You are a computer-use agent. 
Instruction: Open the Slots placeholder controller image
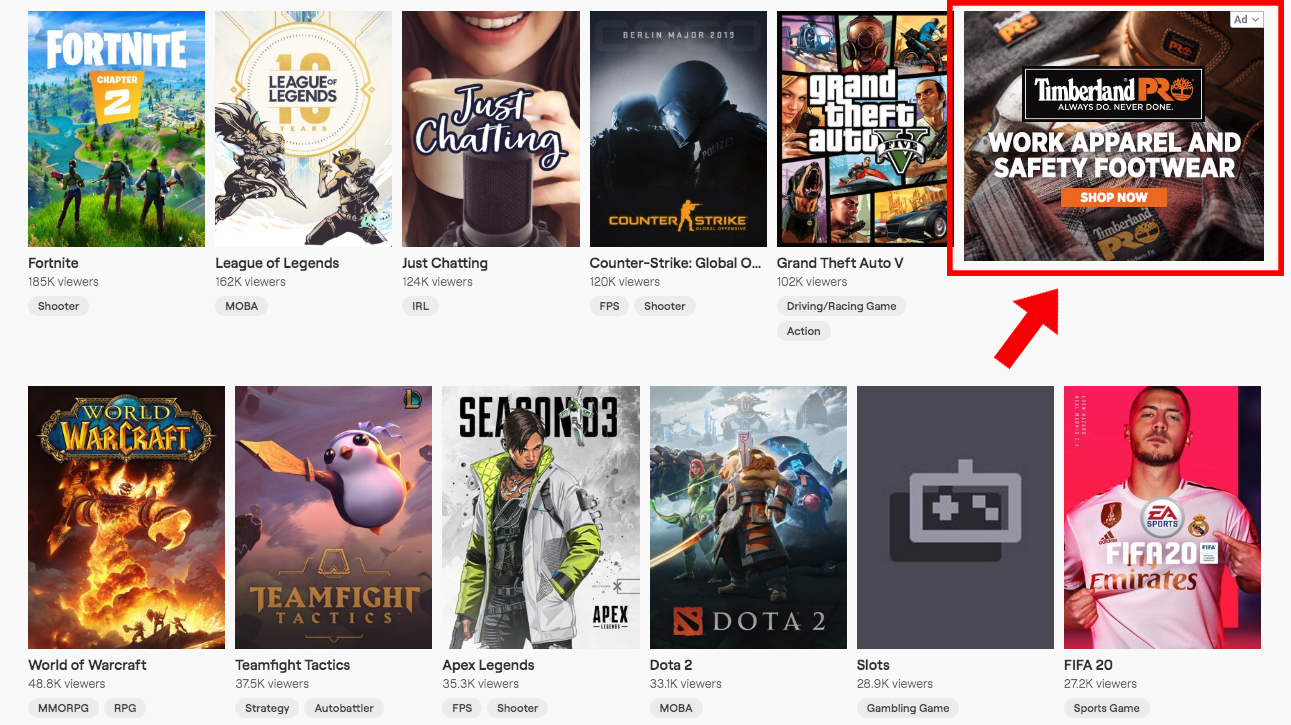pyautogui.click(x=955, y=518)
